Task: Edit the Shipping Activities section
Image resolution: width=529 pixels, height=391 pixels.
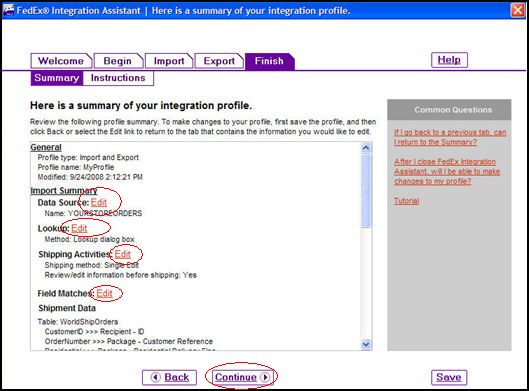Action: 122,254
